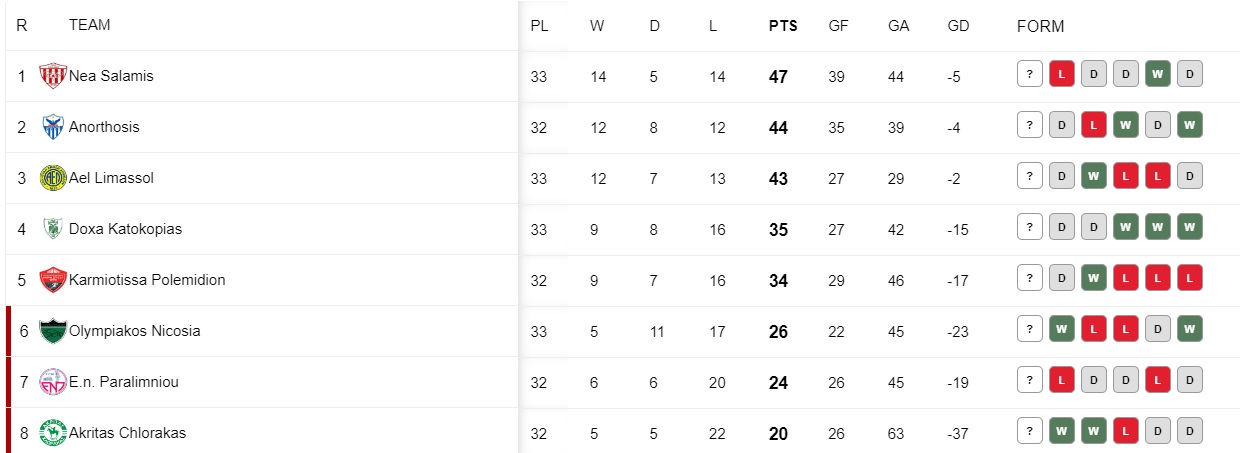This screenshot has height=453, width=1240.
Task: Sort table by PTS column header
Action: tap(783, 26)
